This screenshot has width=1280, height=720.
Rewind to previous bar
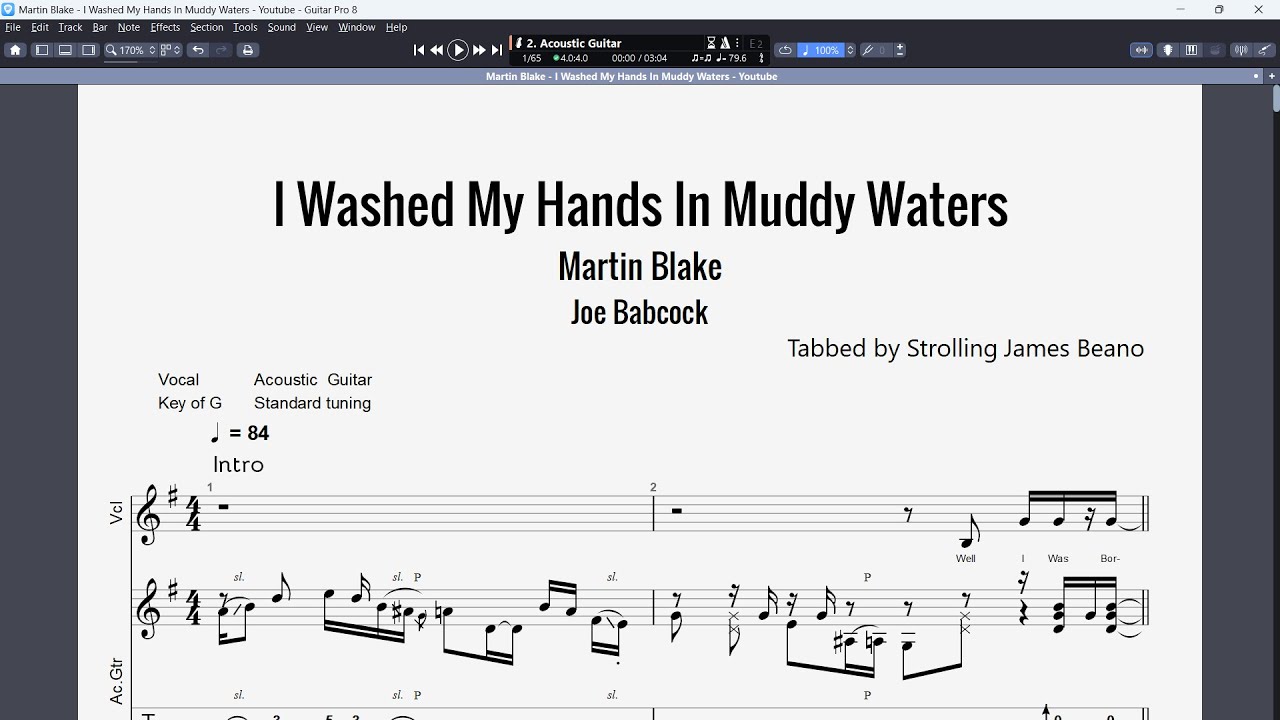point(437,50)
